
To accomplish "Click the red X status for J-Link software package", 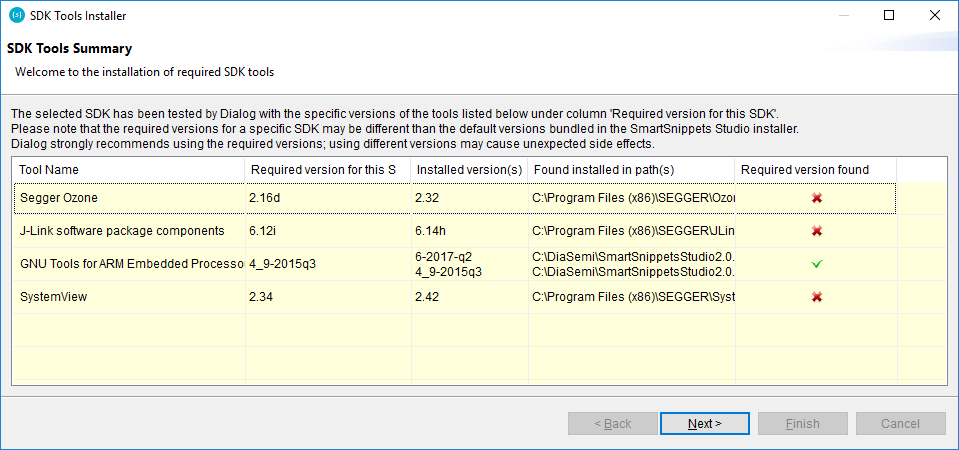I will 816,231.
